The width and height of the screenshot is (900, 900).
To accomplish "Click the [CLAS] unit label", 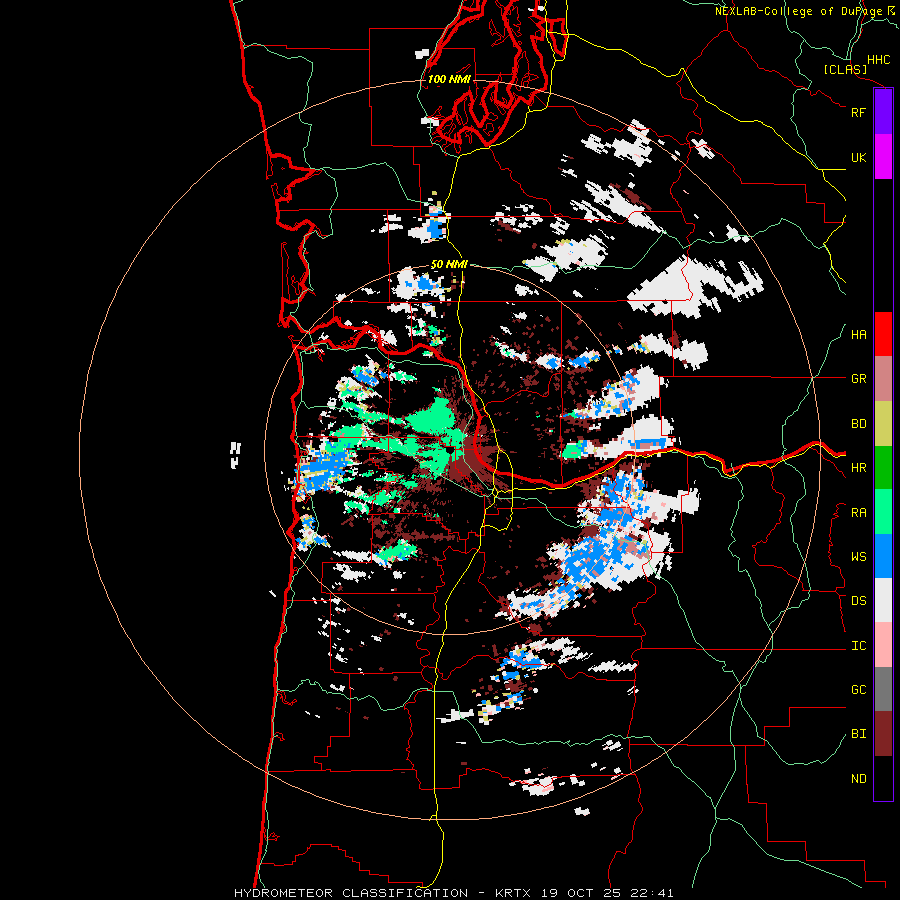I will tap(845, 70).
